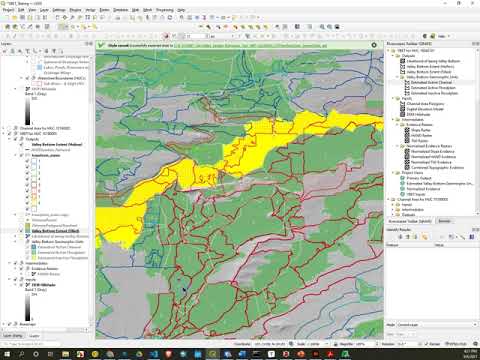The image size is (480, 360).
Task: Open Raster menu
Action: point(104,10)
